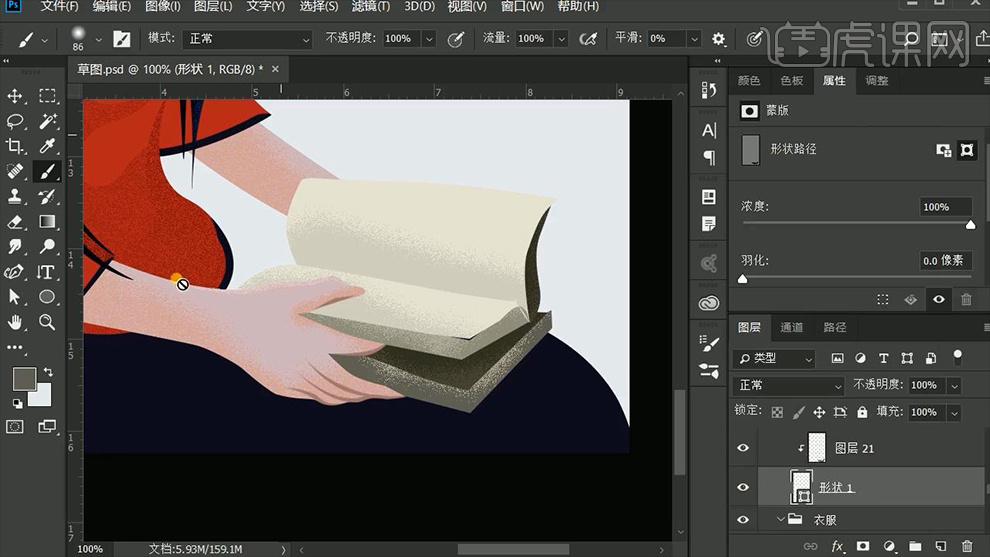Screen dimensions: 990x557
Task: Toggle lock all padlock
Action: click(862, 412)
